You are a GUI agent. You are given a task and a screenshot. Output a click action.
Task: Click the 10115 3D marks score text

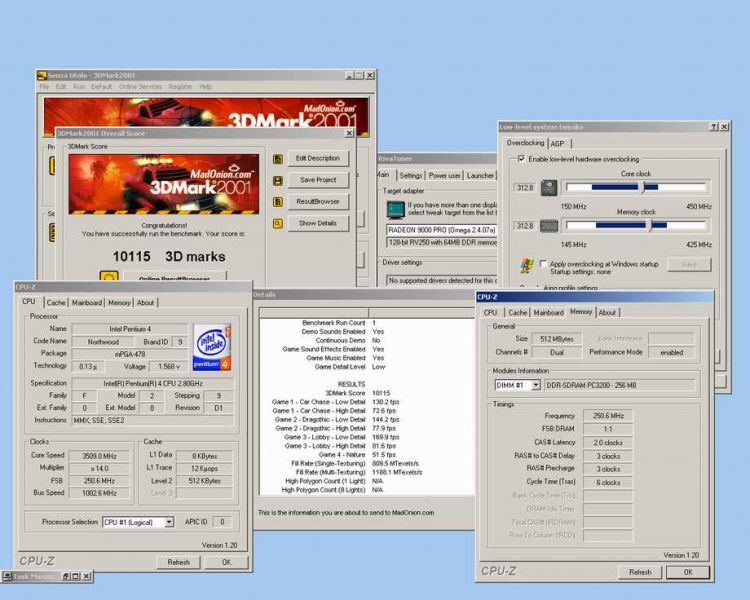(x=169, y=256)
